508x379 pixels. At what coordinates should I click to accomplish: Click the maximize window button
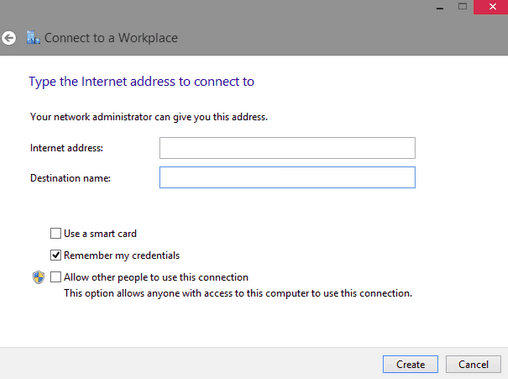[x=462, y=7]
